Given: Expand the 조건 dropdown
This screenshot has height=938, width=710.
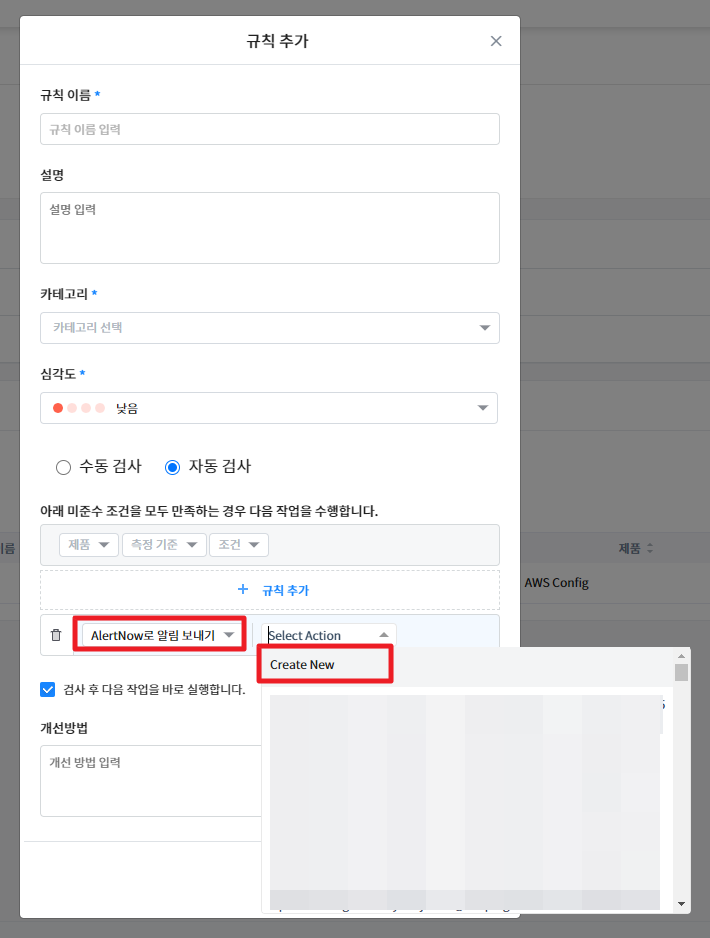Looking at the screenshot, I should [x=240, y=545].
